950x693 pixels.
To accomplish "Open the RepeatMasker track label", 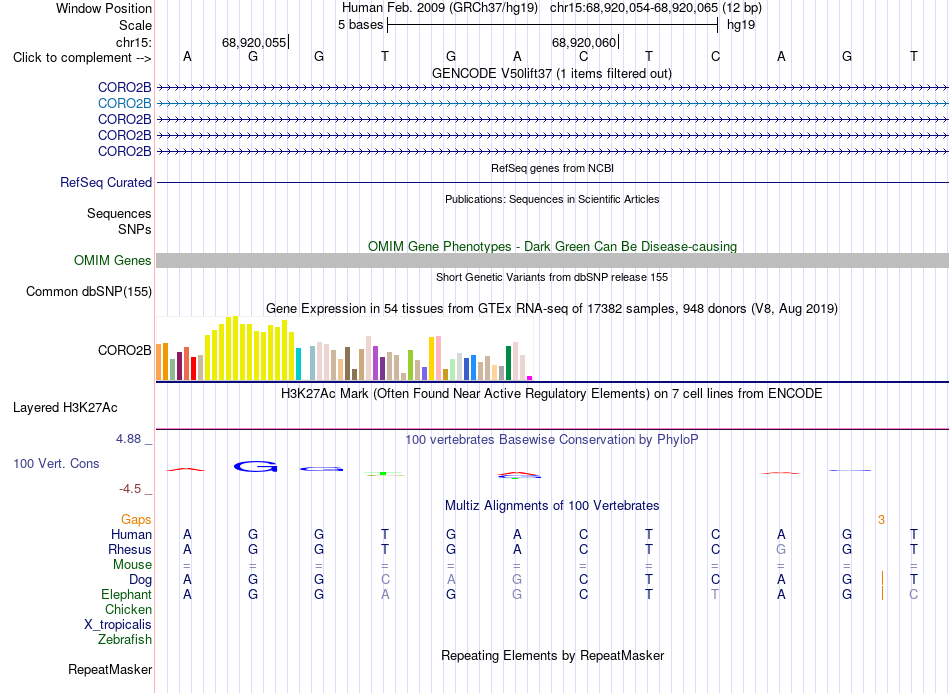I will coord(110,669).
